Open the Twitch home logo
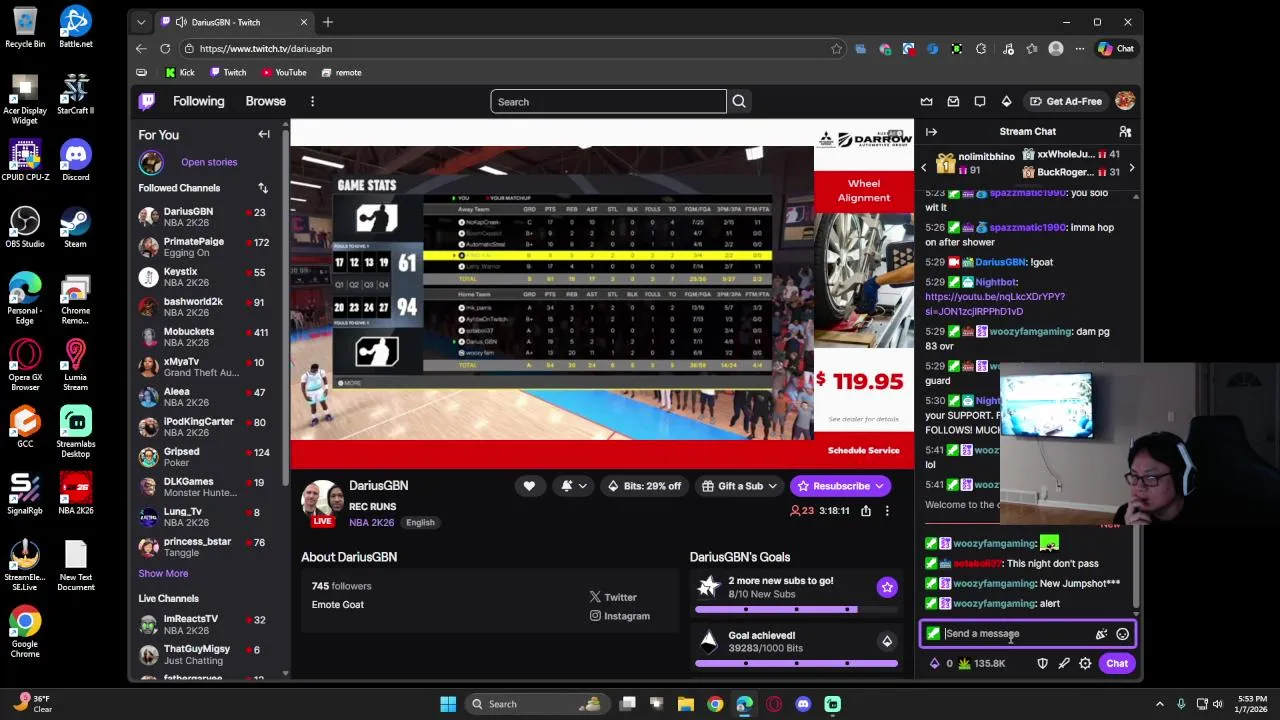This screenshot has height=720, width=1280. (x=147, y=101)
